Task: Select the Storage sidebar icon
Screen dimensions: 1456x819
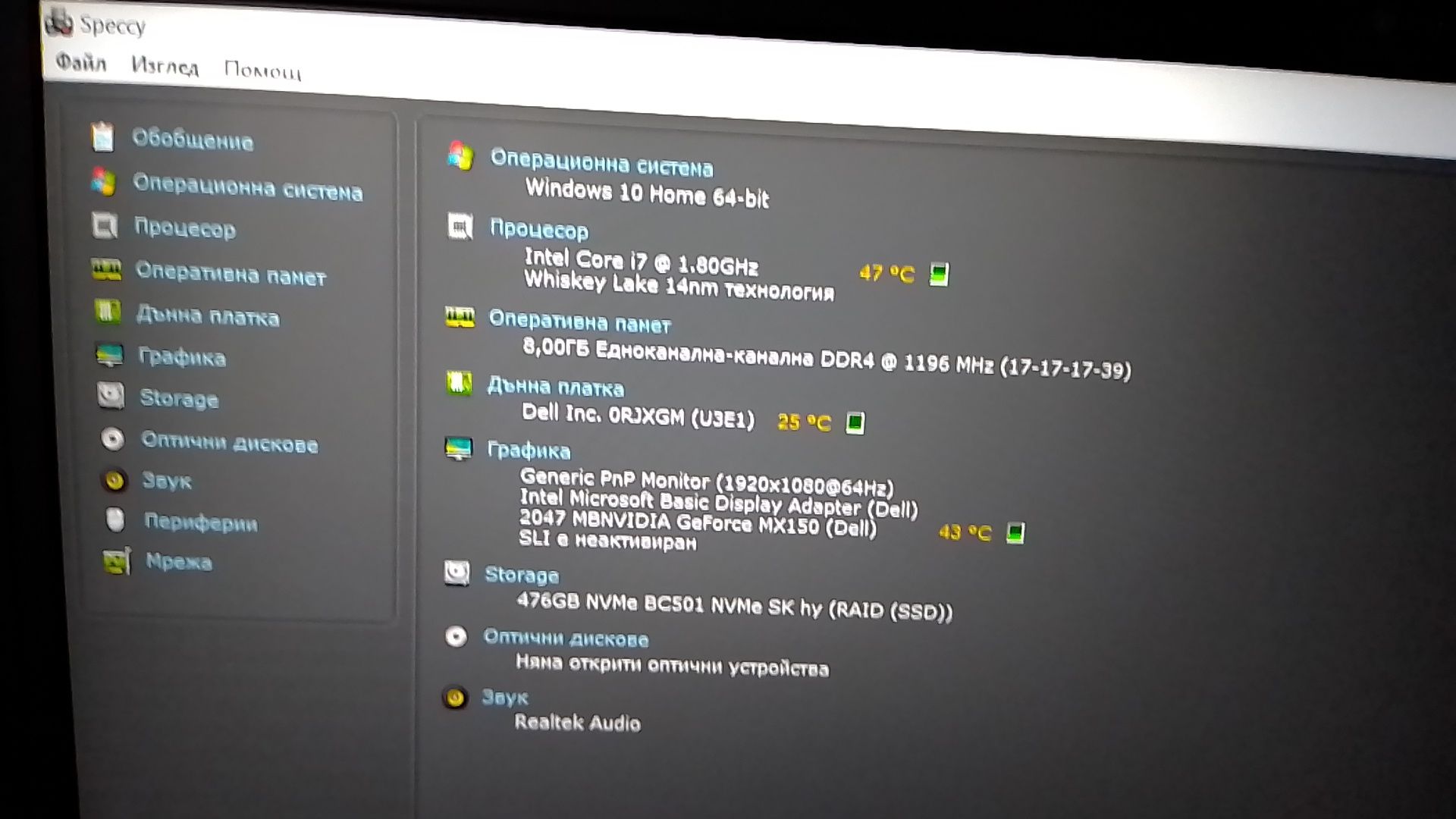Action: pos(111,395)
